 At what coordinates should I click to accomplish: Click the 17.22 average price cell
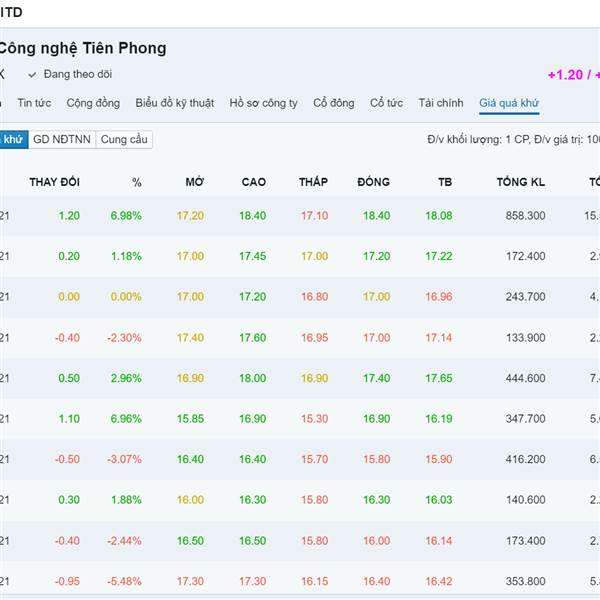(x=439, y=256)
